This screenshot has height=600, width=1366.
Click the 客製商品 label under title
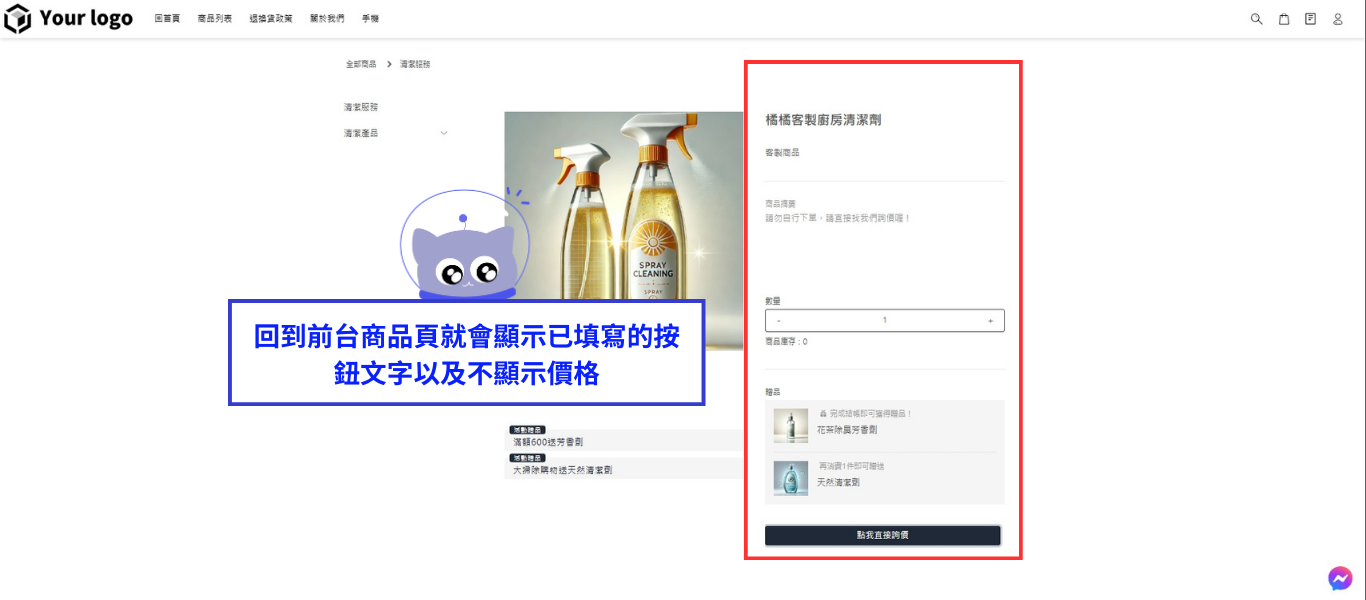[782, 153]
